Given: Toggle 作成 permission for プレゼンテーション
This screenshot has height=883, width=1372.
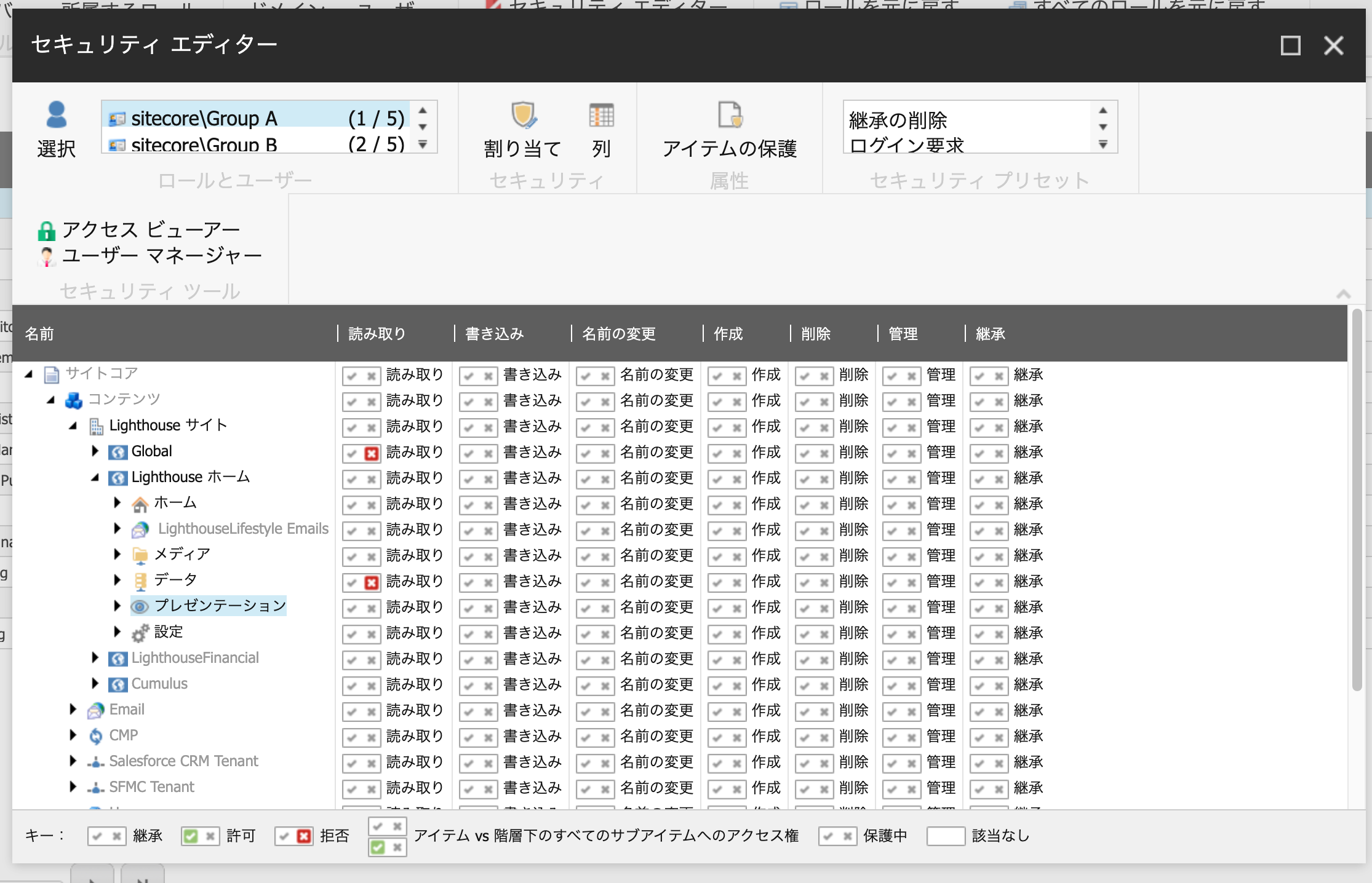Looking at the screenshot, I should (x=727, y=608).
